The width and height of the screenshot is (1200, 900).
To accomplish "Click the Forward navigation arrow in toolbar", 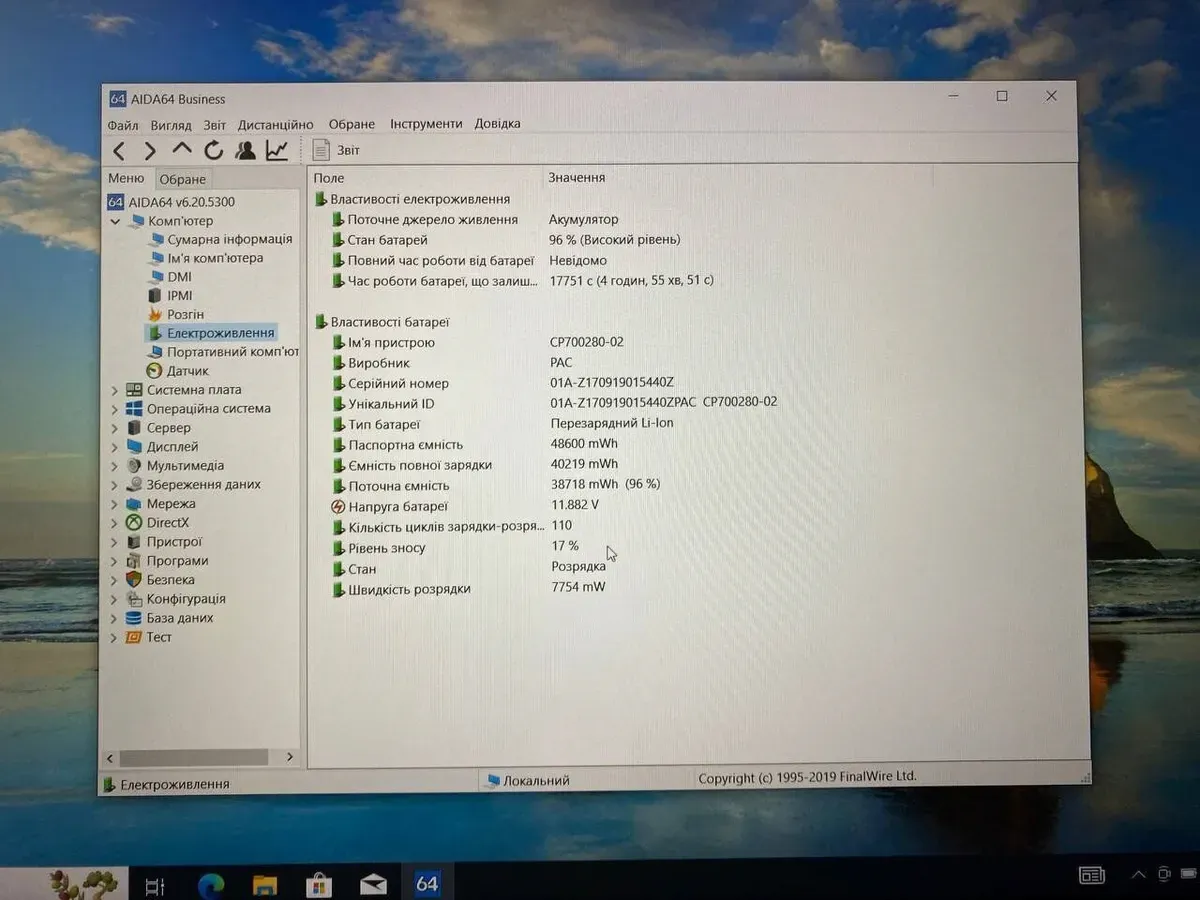I will click(x=150, y=151).
